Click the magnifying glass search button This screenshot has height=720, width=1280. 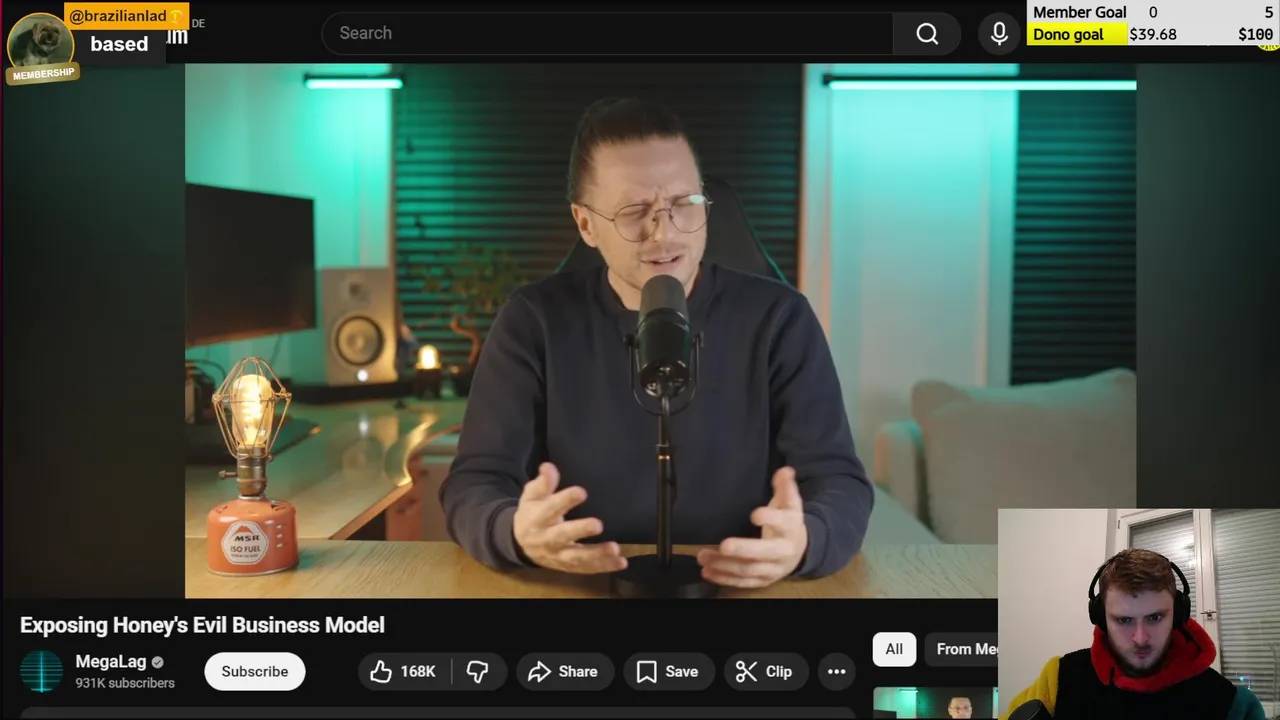point(927,33)
